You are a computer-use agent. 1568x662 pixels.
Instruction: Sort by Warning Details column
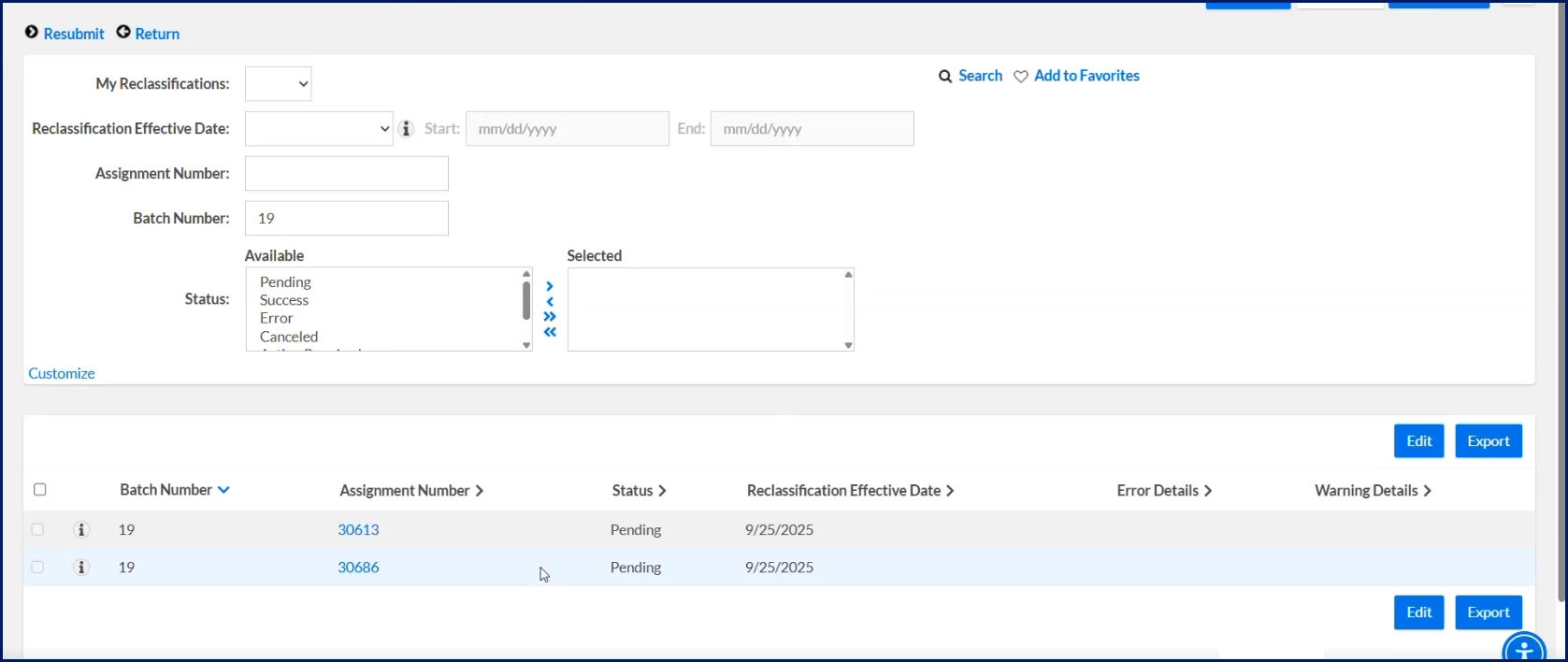(1373, 491)
